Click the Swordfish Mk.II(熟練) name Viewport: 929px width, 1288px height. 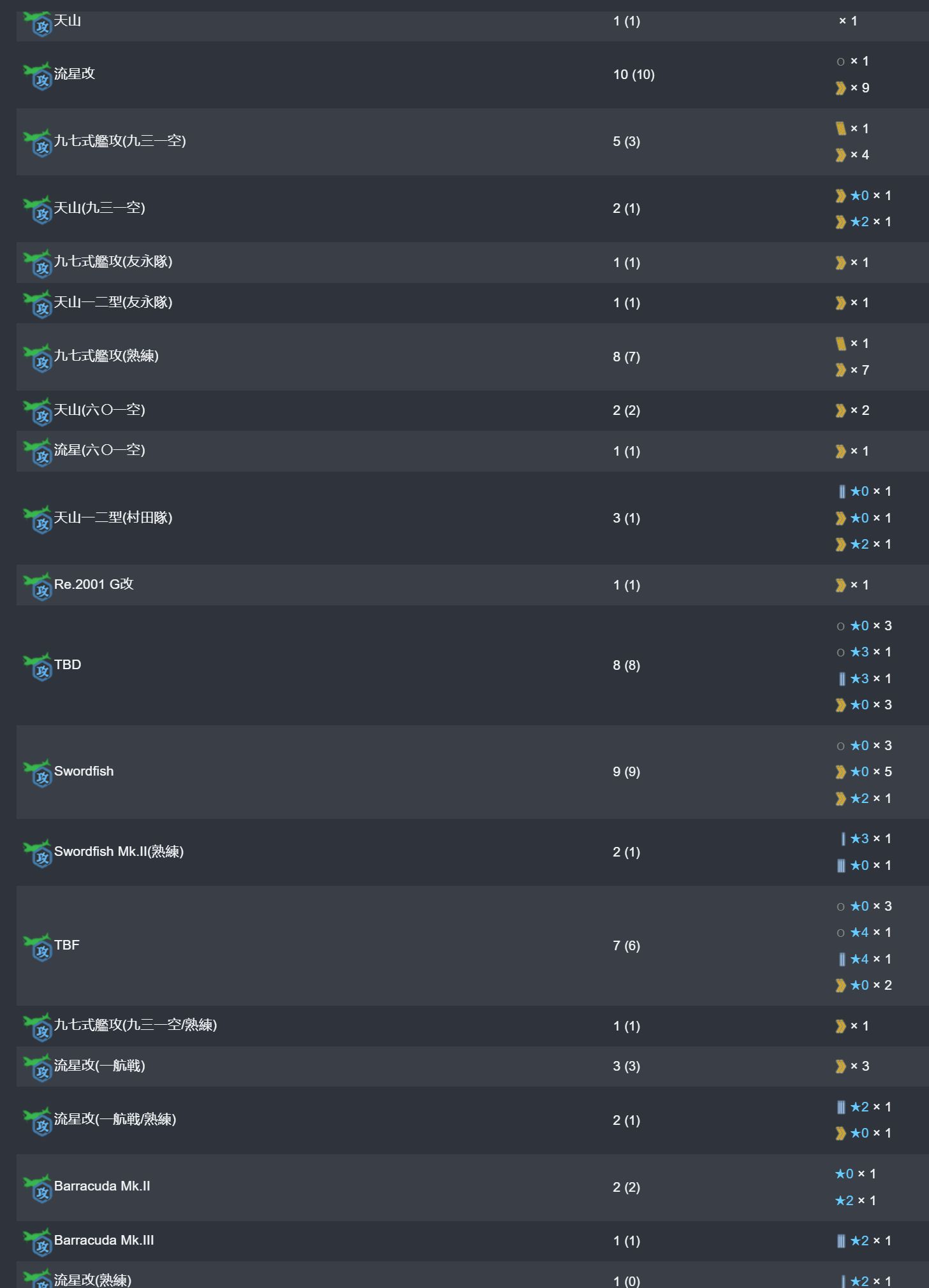(119, 851)
